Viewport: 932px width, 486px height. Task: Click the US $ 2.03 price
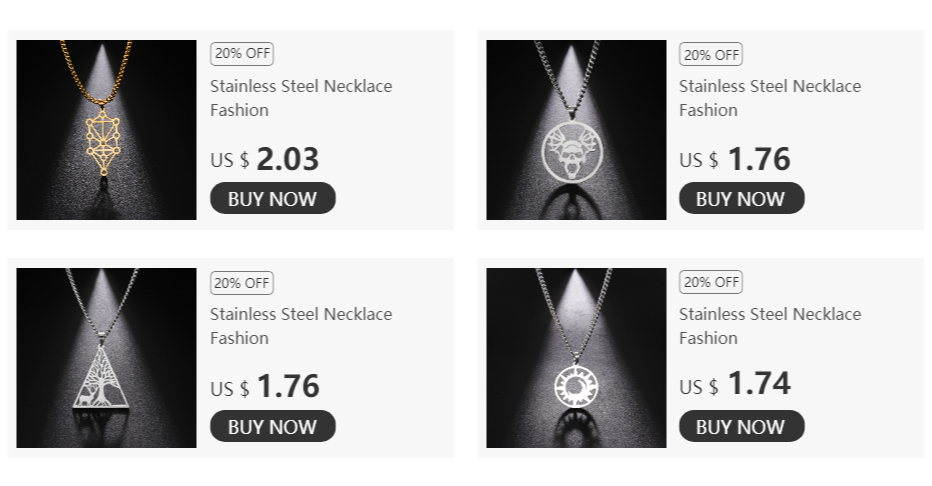[265, 159]
